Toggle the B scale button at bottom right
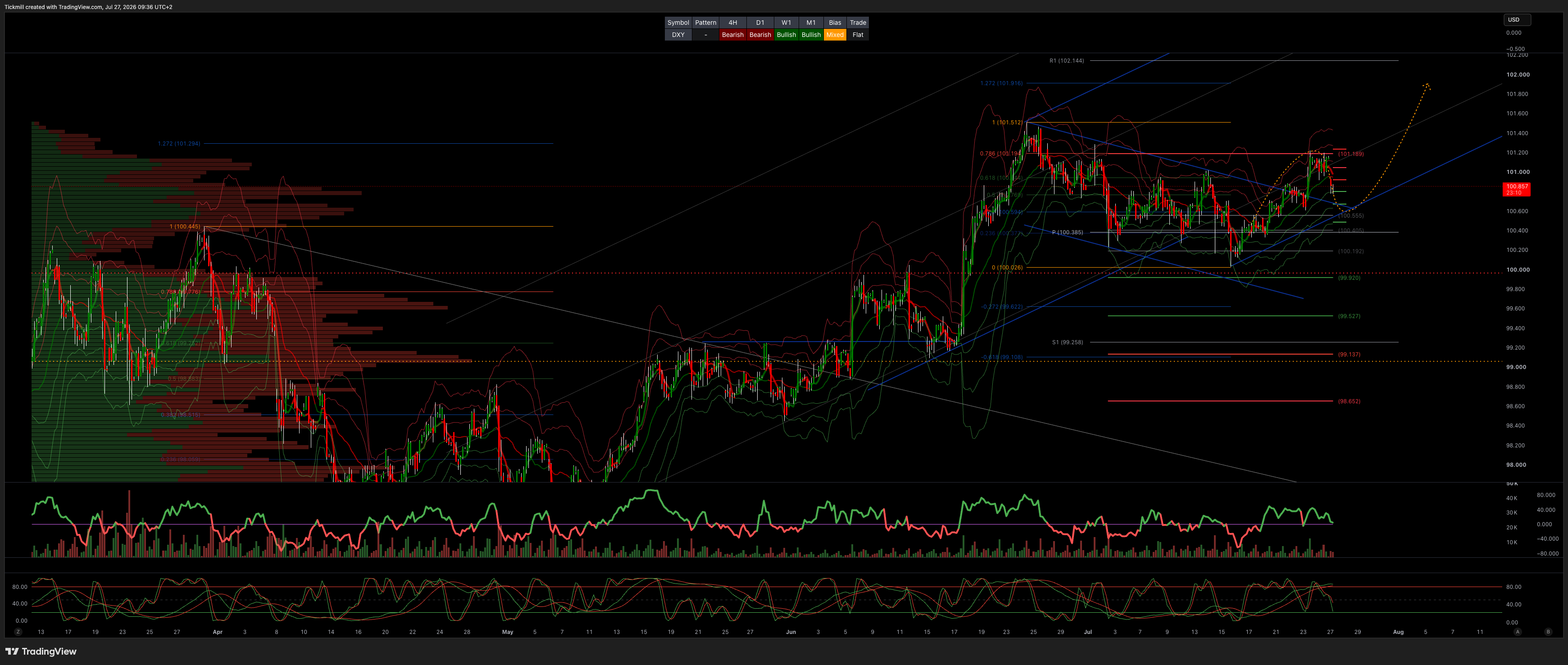 pyautogui.click(x=1548, y=632)
